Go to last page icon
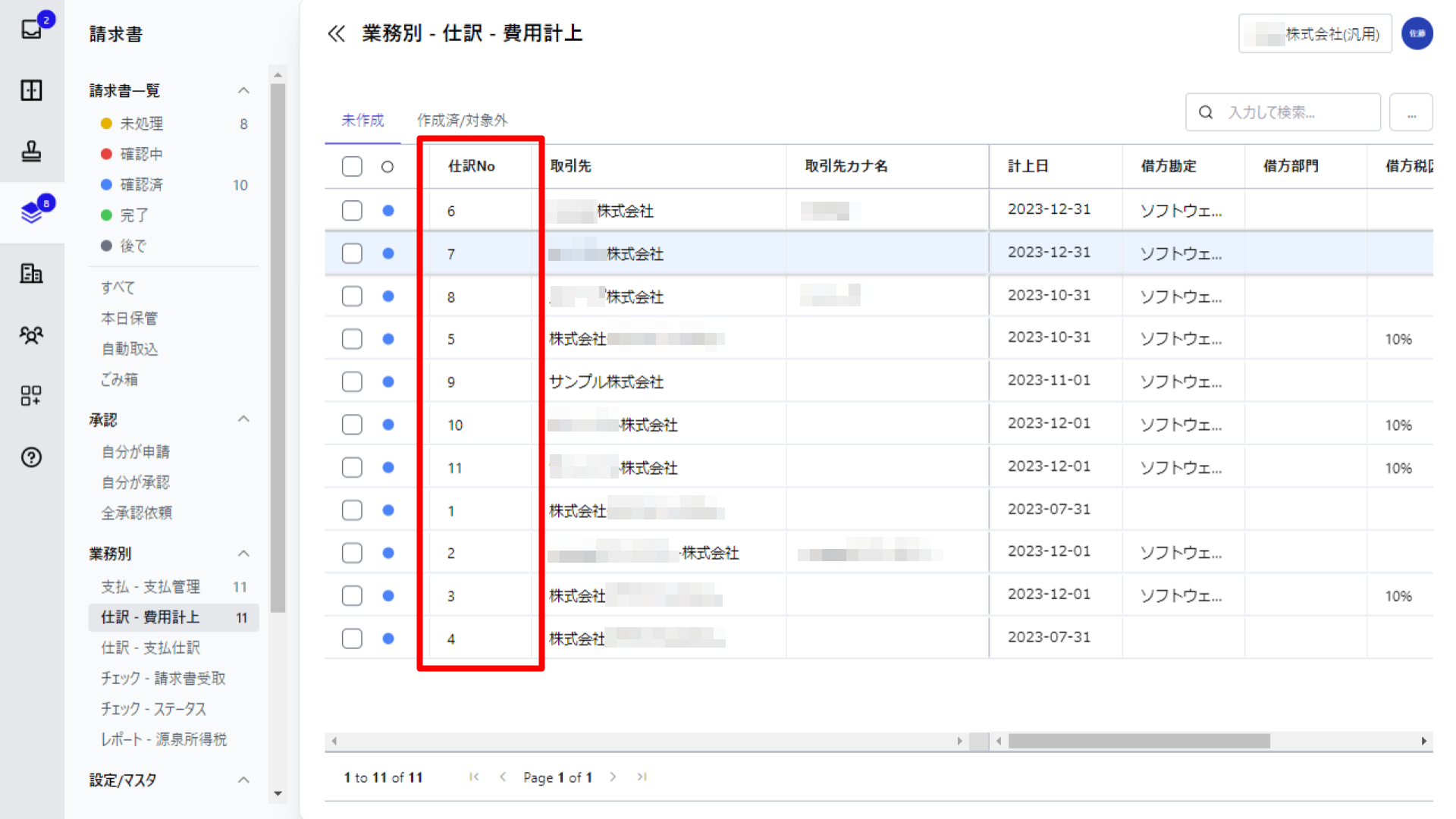 click(642, 777)
